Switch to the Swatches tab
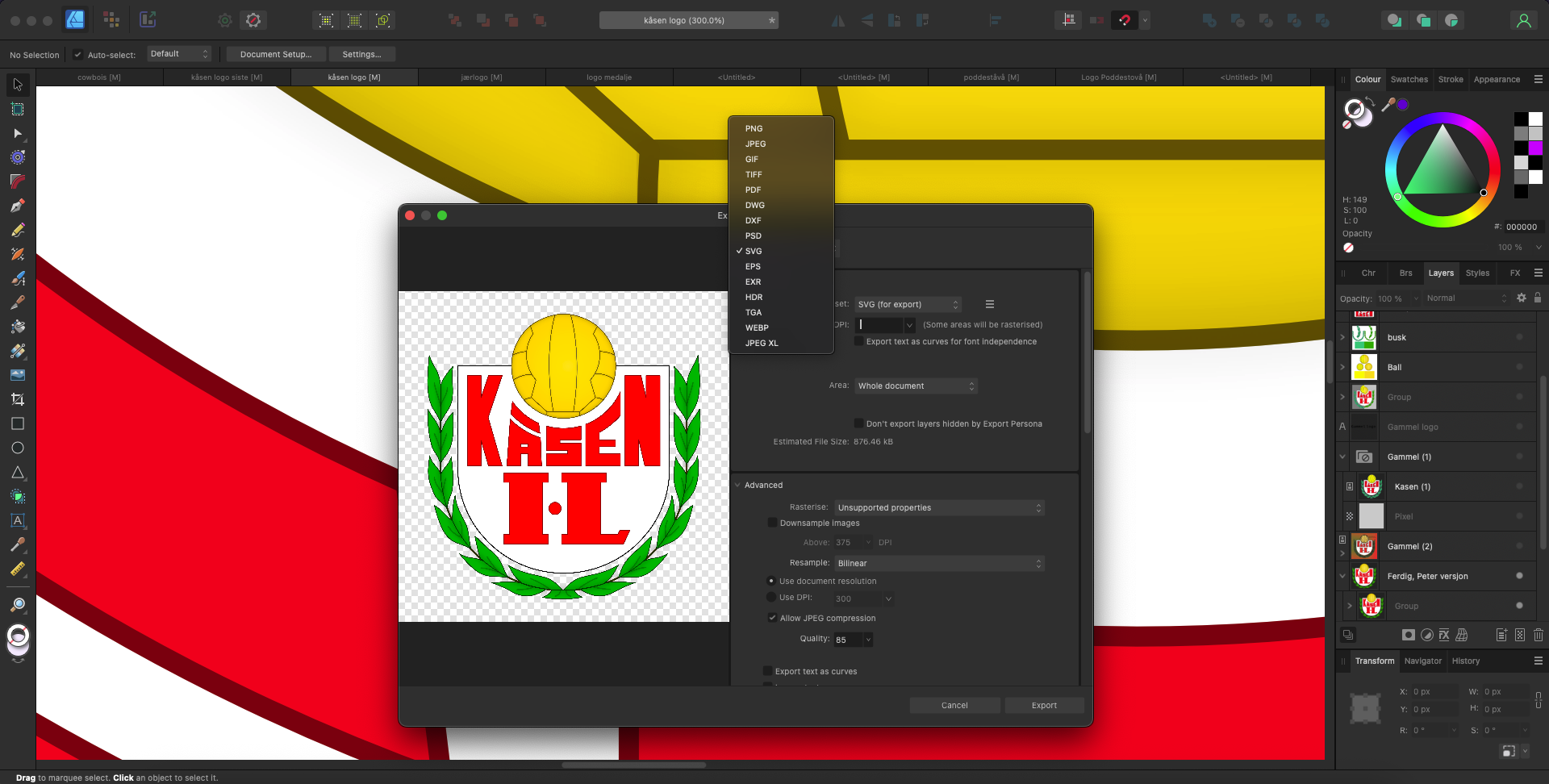This screenshot has height=784, width=1549. (x=1409, y=79)
